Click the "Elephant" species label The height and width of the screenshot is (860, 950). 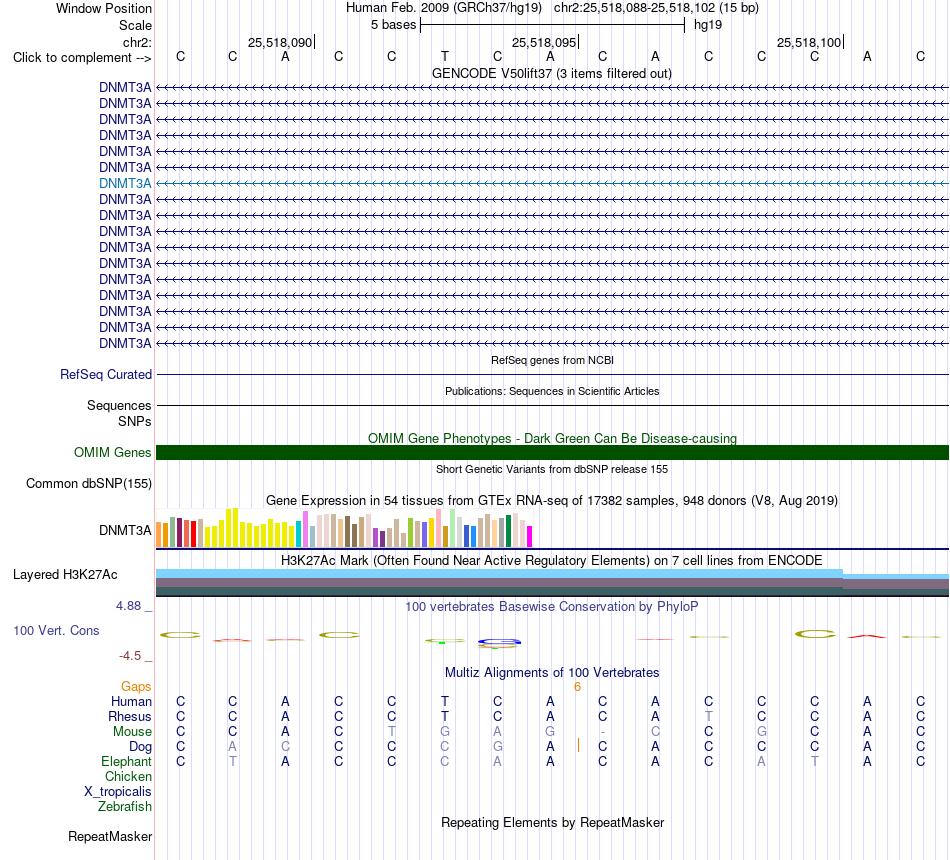[127, 761]
